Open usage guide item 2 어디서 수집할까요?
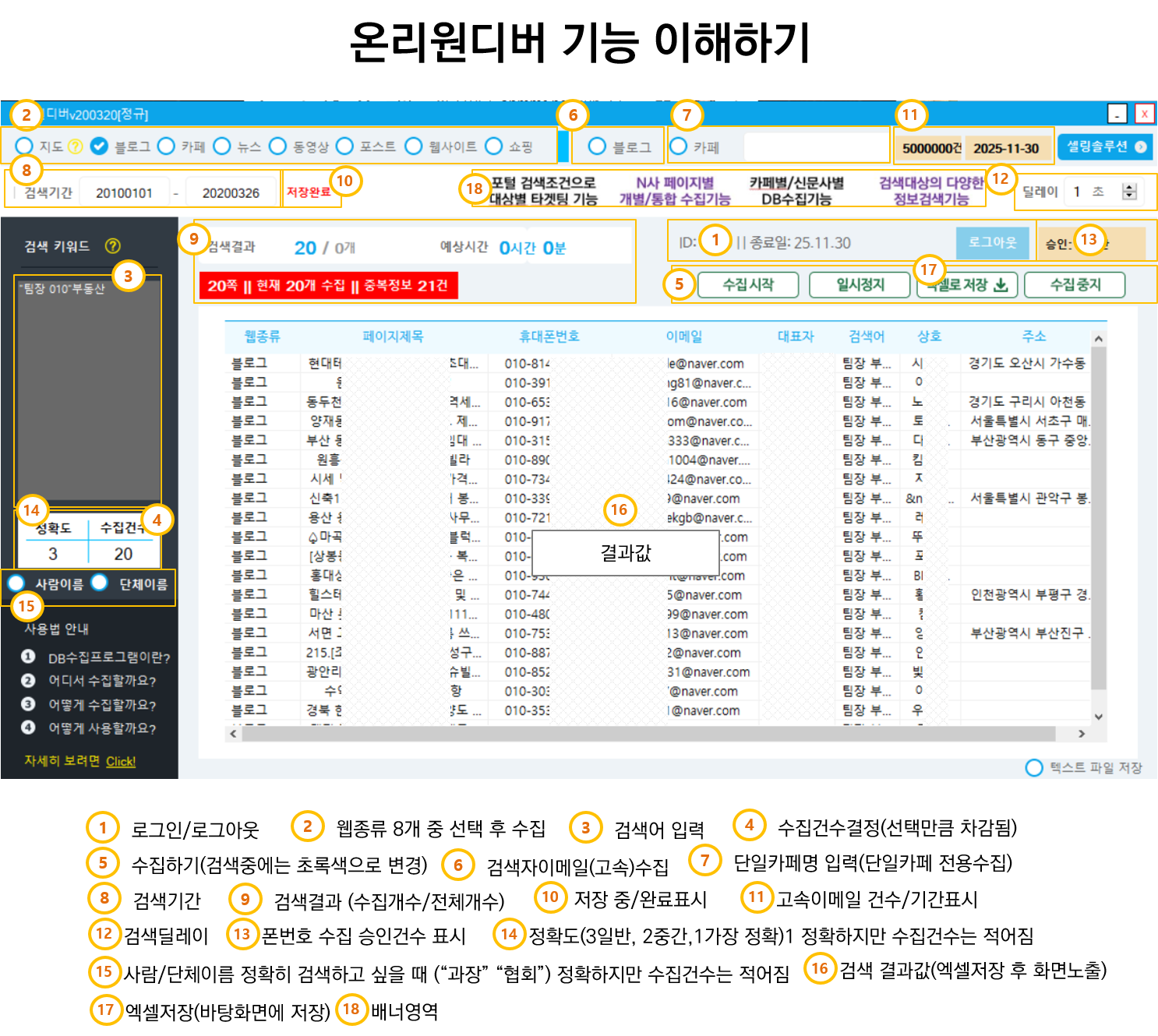Screen dimensions: 1158x1036 point(101,681)
